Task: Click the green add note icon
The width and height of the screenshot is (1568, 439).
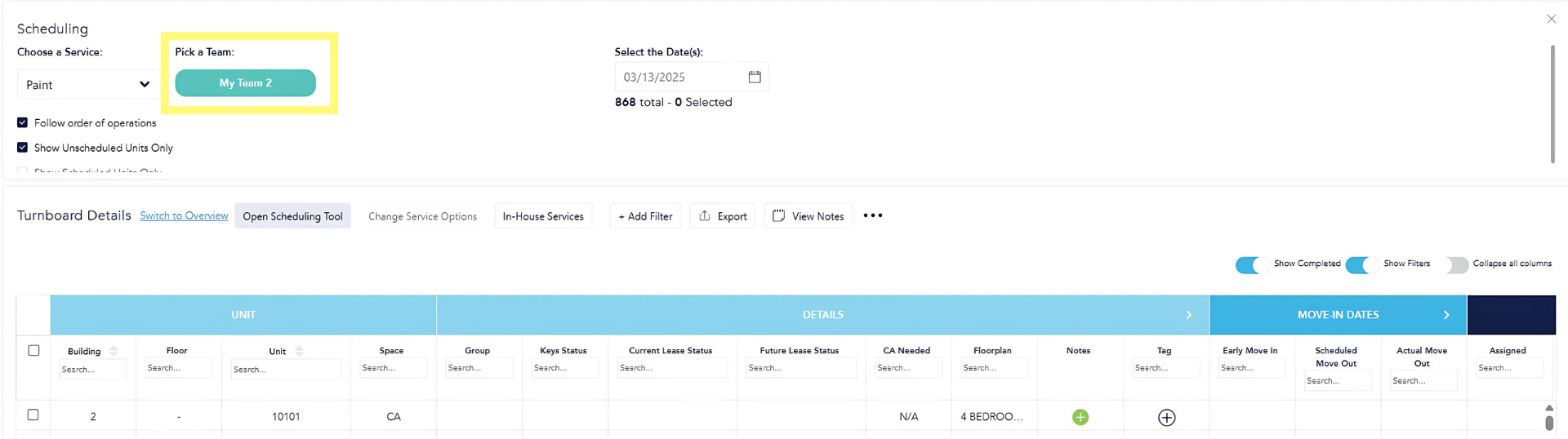Action: 1080,417
